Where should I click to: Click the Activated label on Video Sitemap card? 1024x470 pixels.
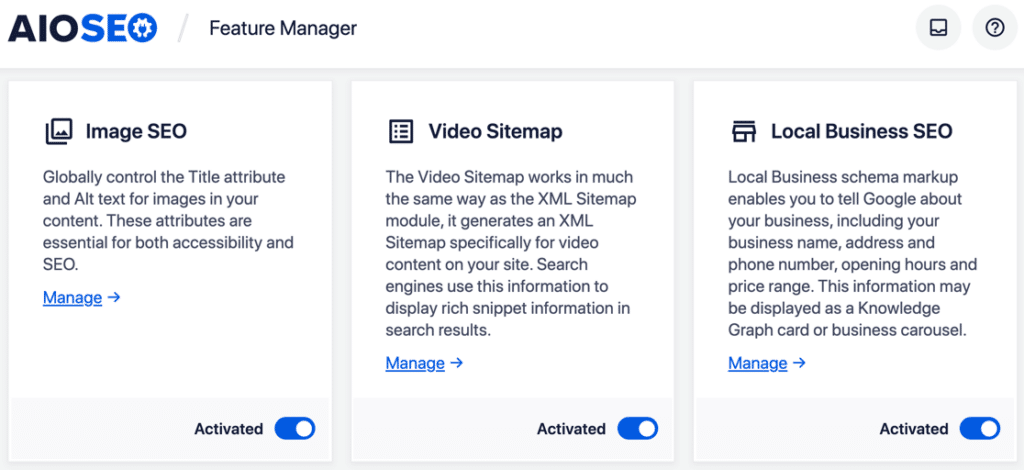(571, 429)
